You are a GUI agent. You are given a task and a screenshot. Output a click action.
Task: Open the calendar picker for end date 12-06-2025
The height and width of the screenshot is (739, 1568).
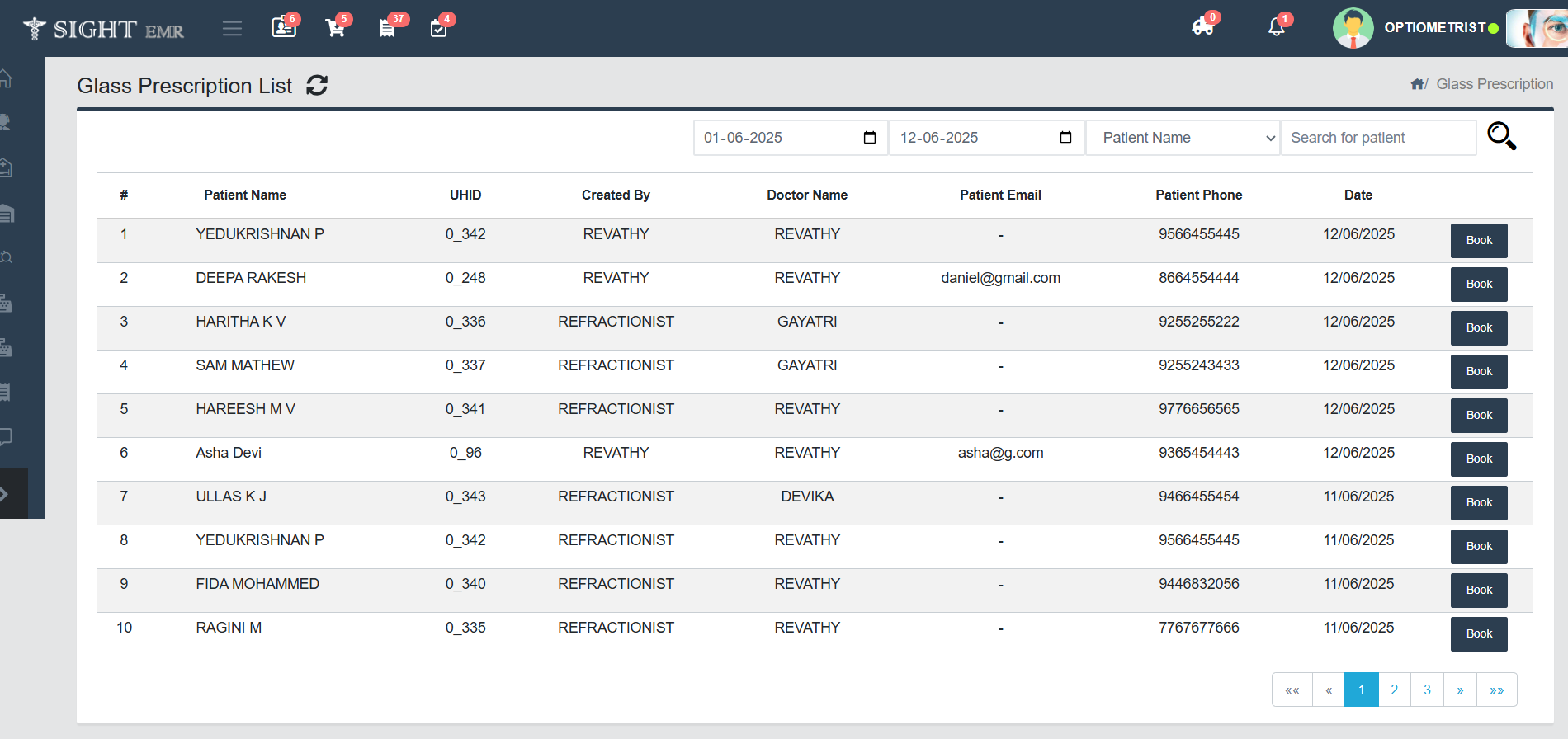click(x=1065, y=138)
